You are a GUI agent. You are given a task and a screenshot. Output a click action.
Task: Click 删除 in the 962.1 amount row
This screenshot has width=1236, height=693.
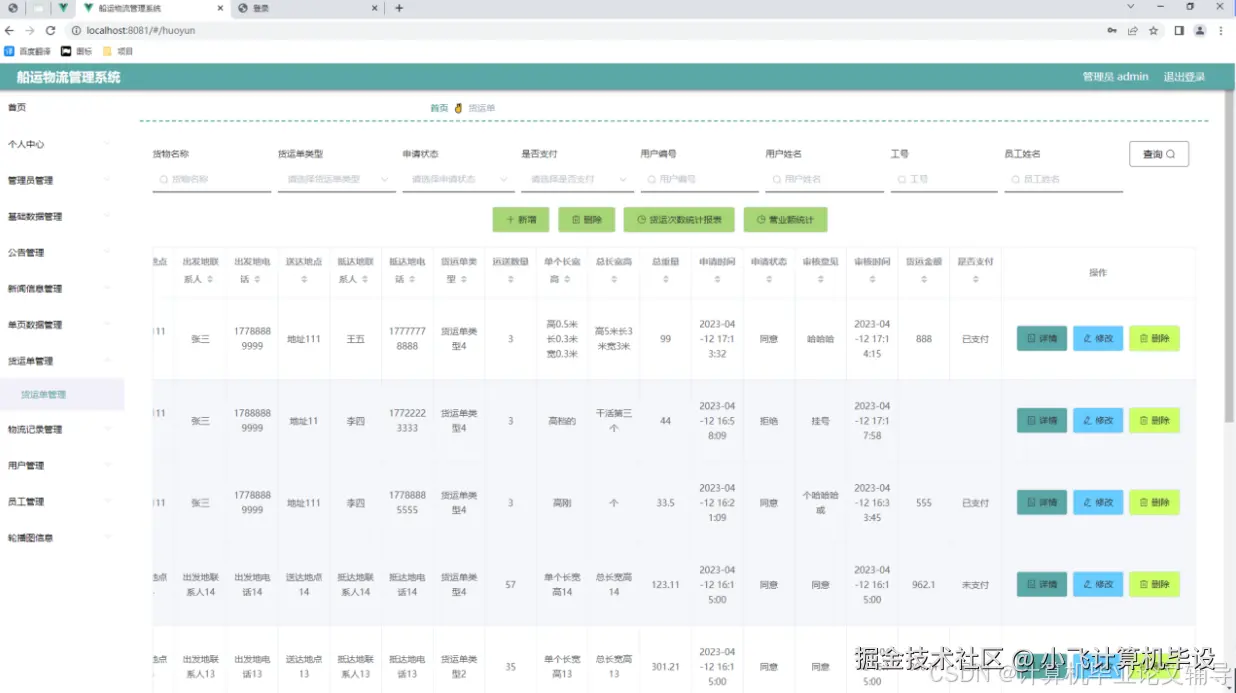pos(1154,585)
